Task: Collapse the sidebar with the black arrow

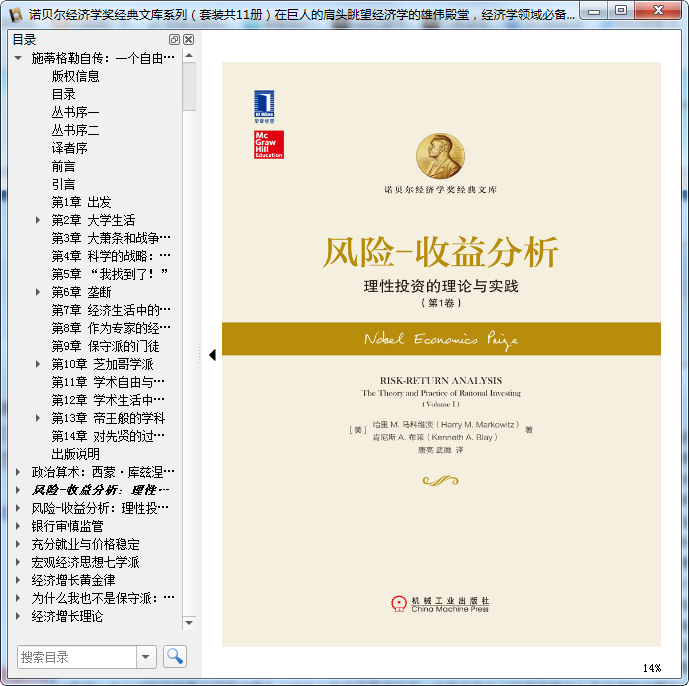Action: [x=213, y=355]
